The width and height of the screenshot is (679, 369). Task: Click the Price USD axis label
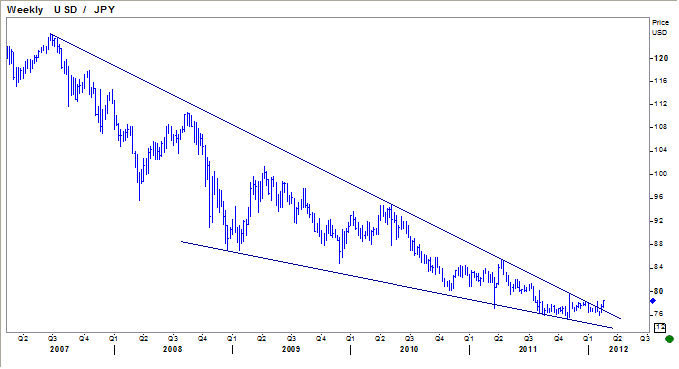click(660, 27)
